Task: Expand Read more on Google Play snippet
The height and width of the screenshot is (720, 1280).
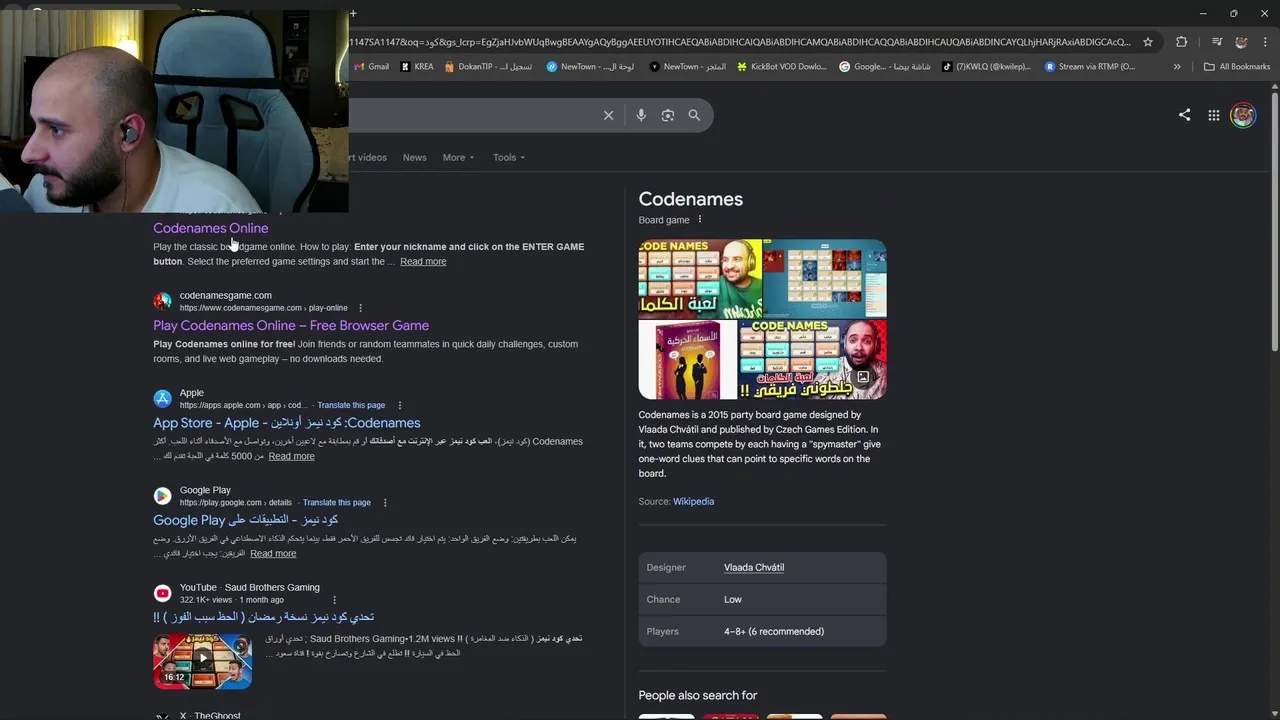Action: [x=273, y=553]
